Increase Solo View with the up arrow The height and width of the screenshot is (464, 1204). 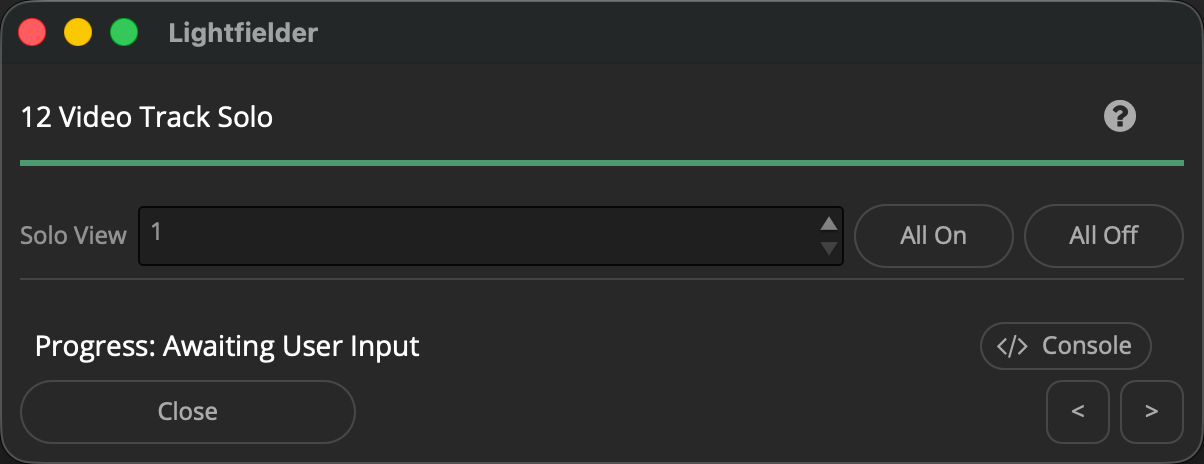[x=828, y=225]
